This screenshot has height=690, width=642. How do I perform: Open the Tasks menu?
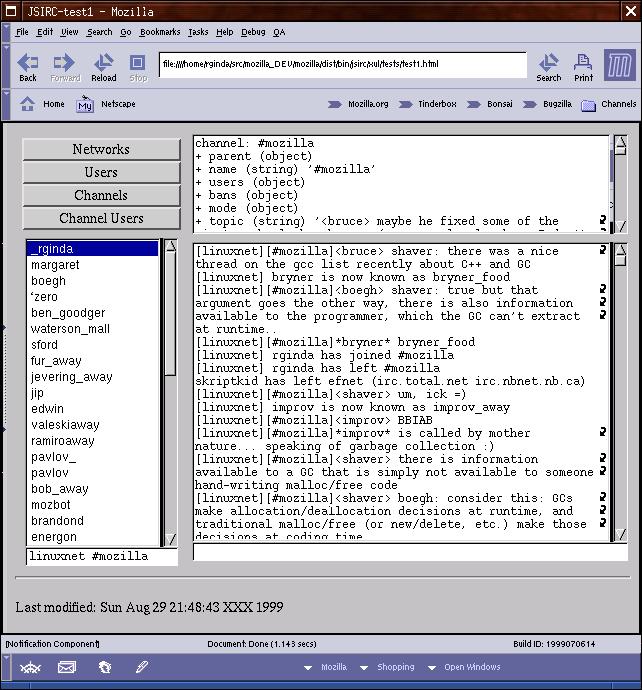tap(198, 32)
